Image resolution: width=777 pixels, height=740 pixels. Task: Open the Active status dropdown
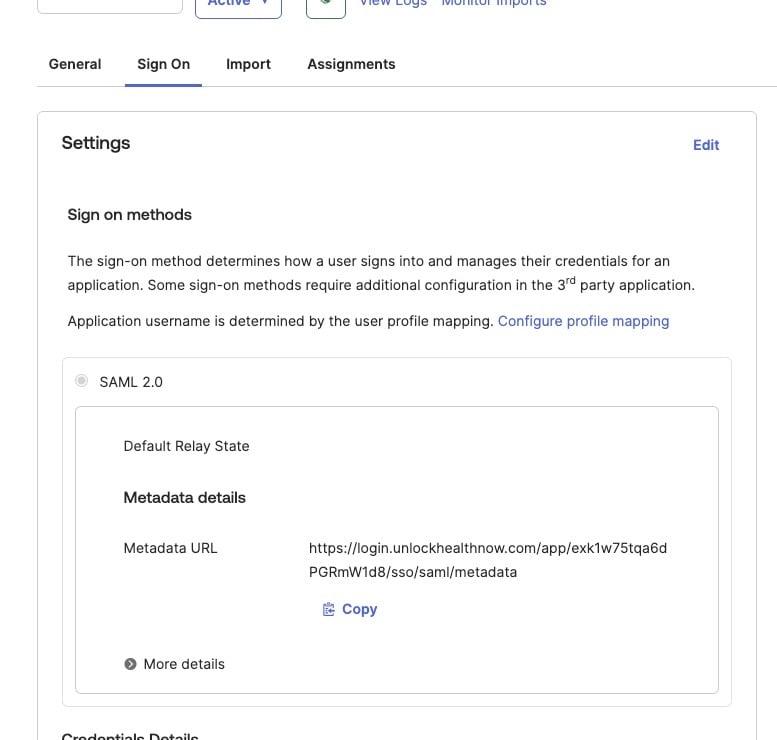click(x=238, y=4)
